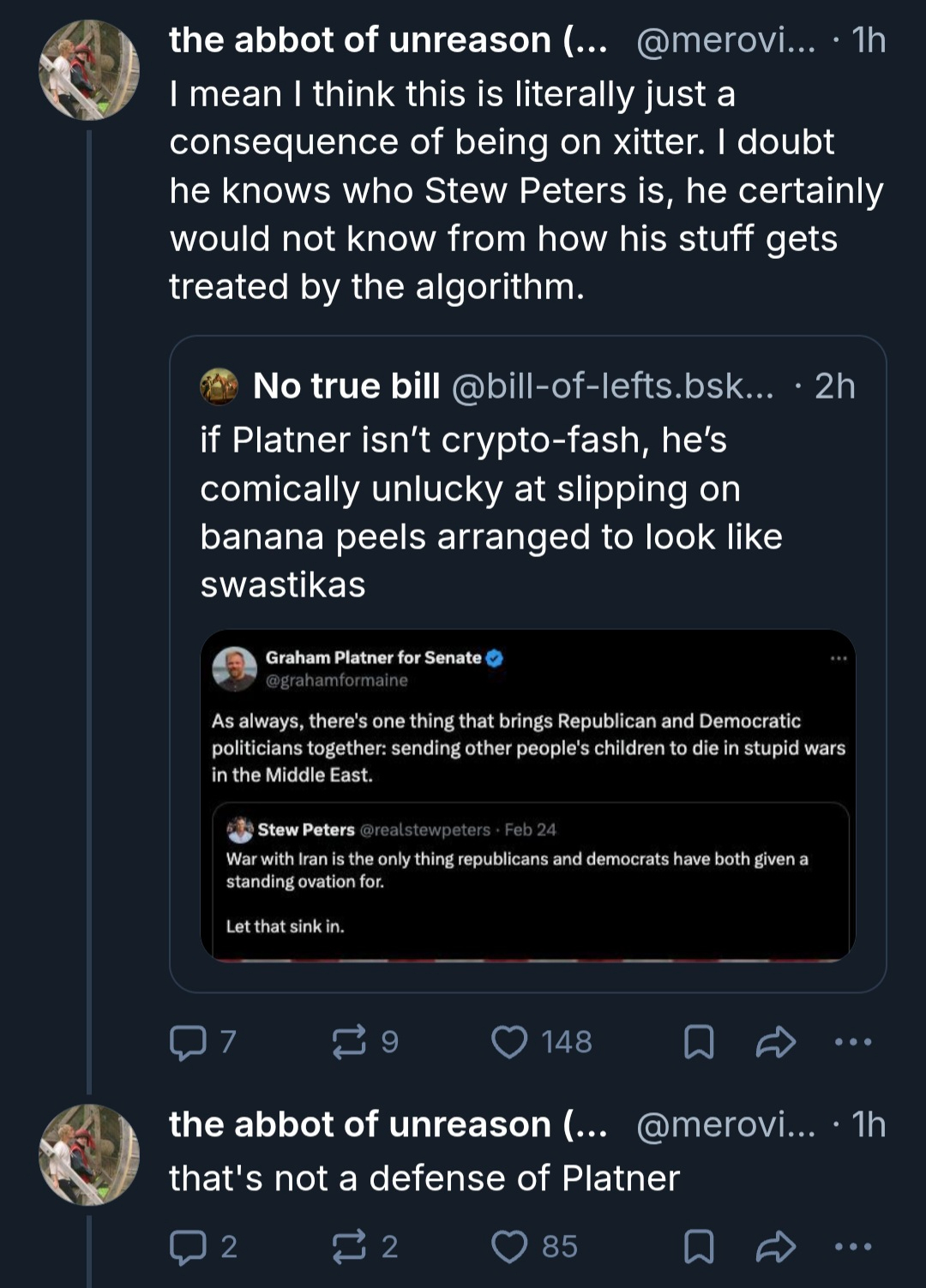Share the 'not a defense of Platner' post
926x1288 pixels.
(x=776, y=1247)
